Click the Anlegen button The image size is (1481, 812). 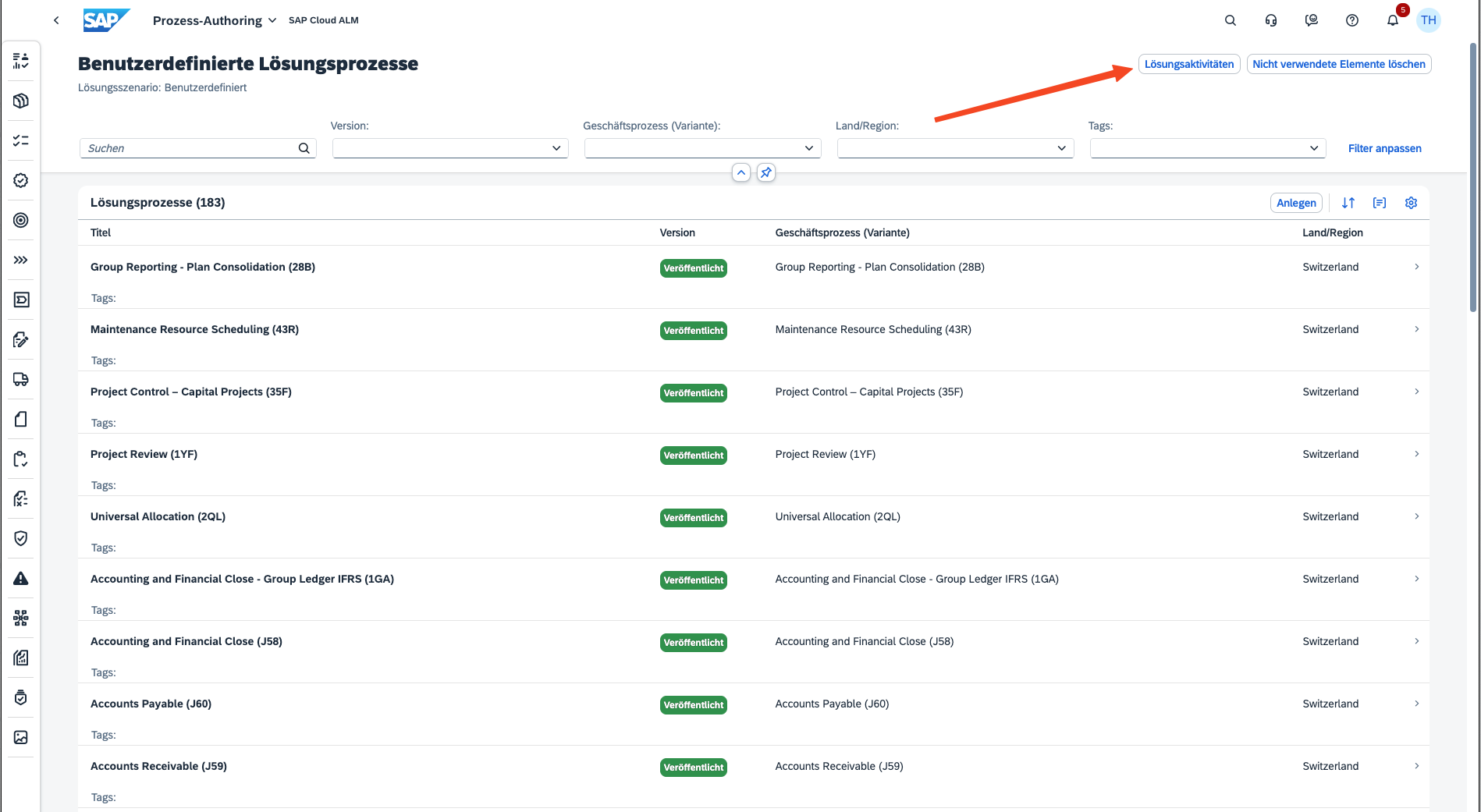[1296, 203]
